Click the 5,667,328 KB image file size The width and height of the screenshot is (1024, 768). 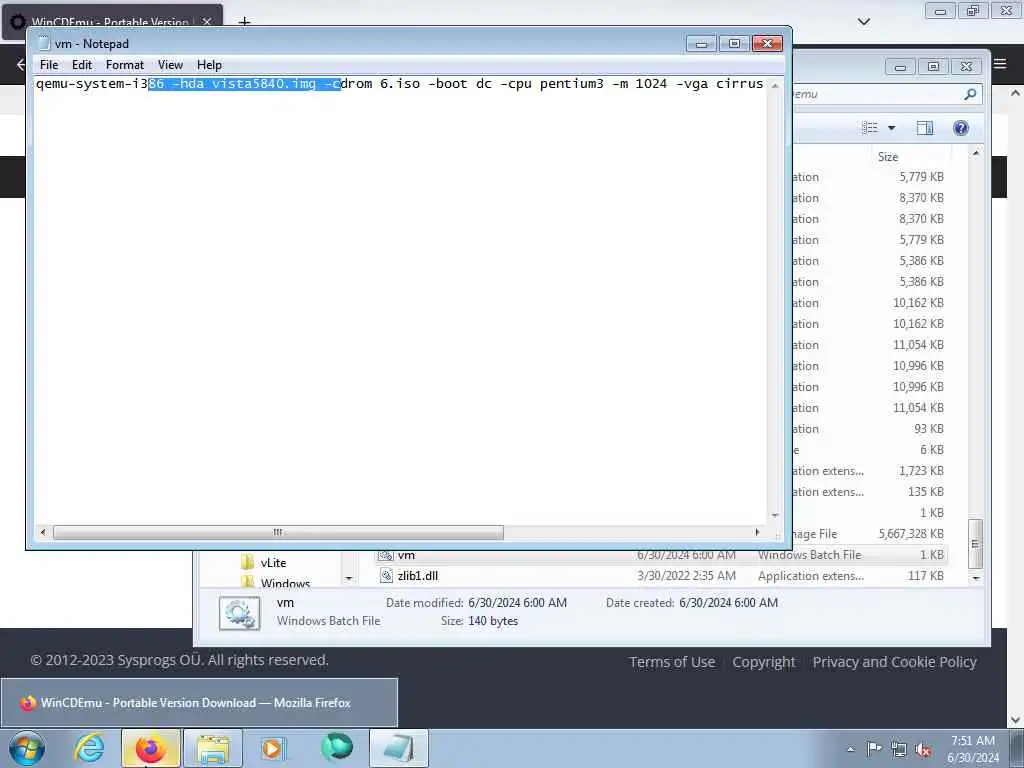pyautogui.click(x=911, y=534)
